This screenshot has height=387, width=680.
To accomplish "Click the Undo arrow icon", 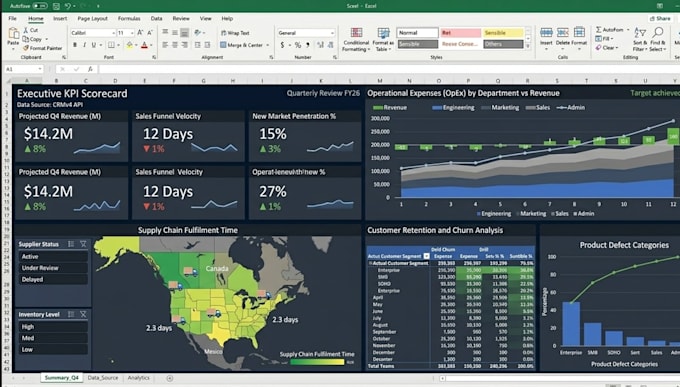I will [x=68, y=6].
